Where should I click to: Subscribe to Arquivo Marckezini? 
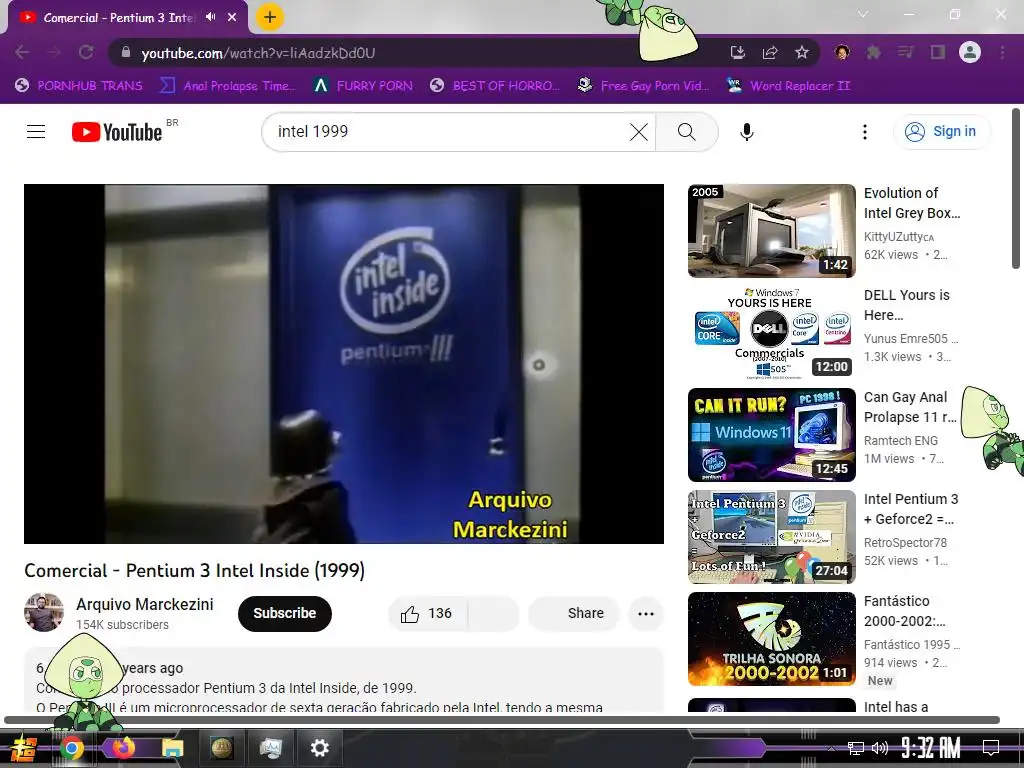tap(285, 614)
